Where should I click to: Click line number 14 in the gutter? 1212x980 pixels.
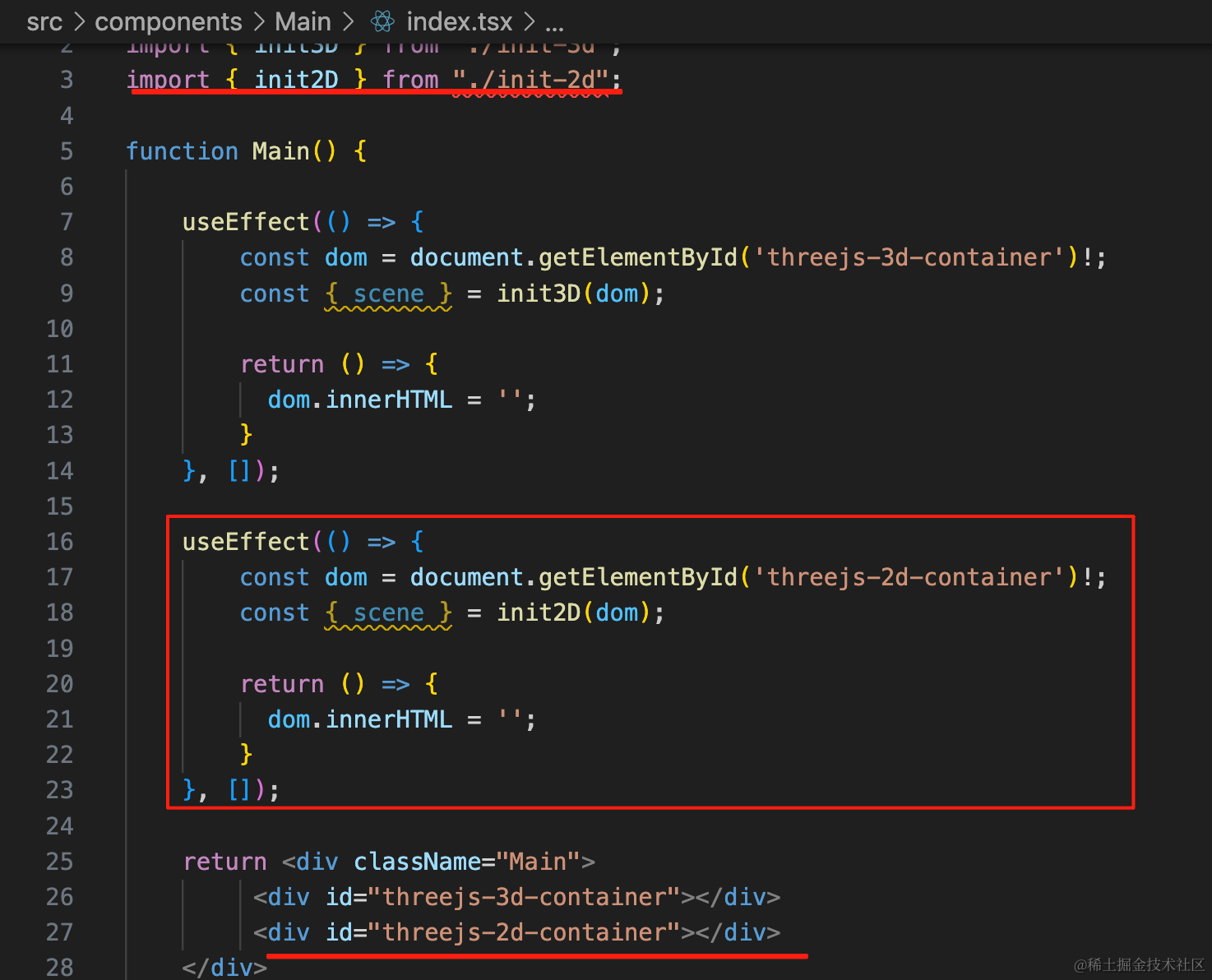tap(60, 471)
